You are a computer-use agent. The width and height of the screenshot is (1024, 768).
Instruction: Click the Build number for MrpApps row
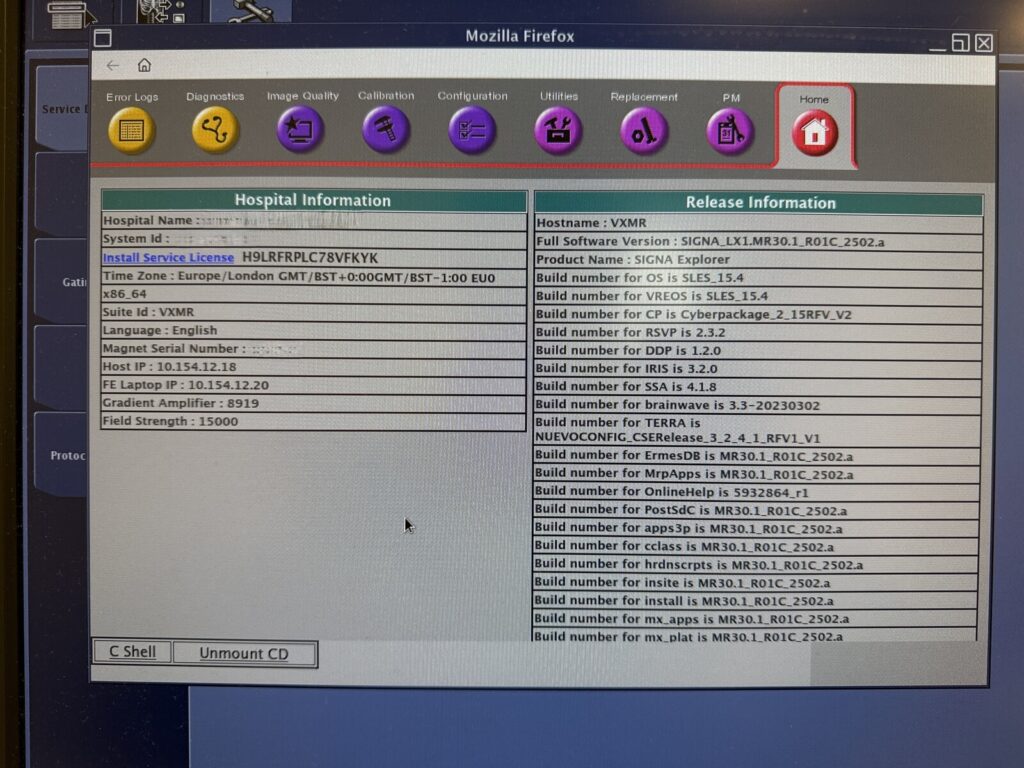(758, 475)
